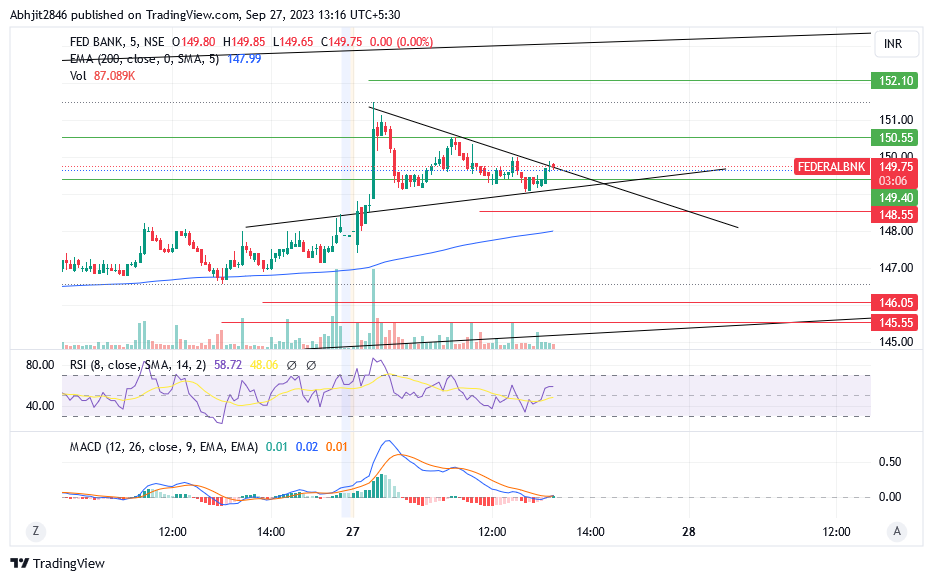
Task: Click the 03:06 countdown timer label
Action: point(893,181)
